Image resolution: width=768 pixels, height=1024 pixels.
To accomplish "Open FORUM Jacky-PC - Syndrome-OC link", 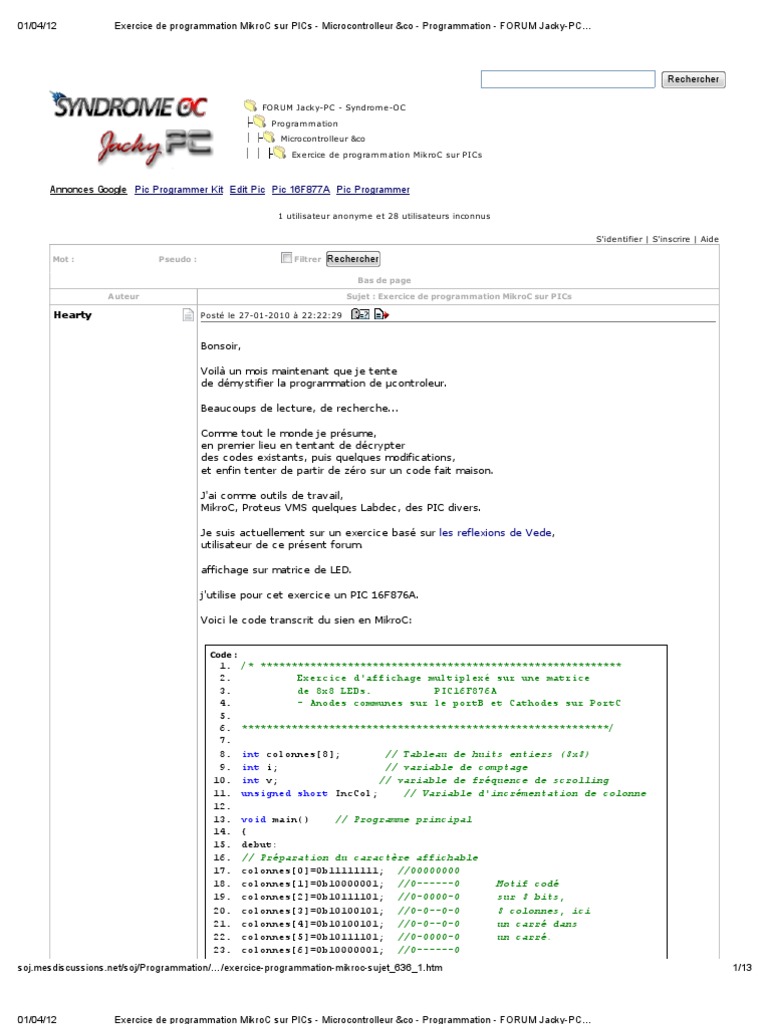I will (334, 108).
